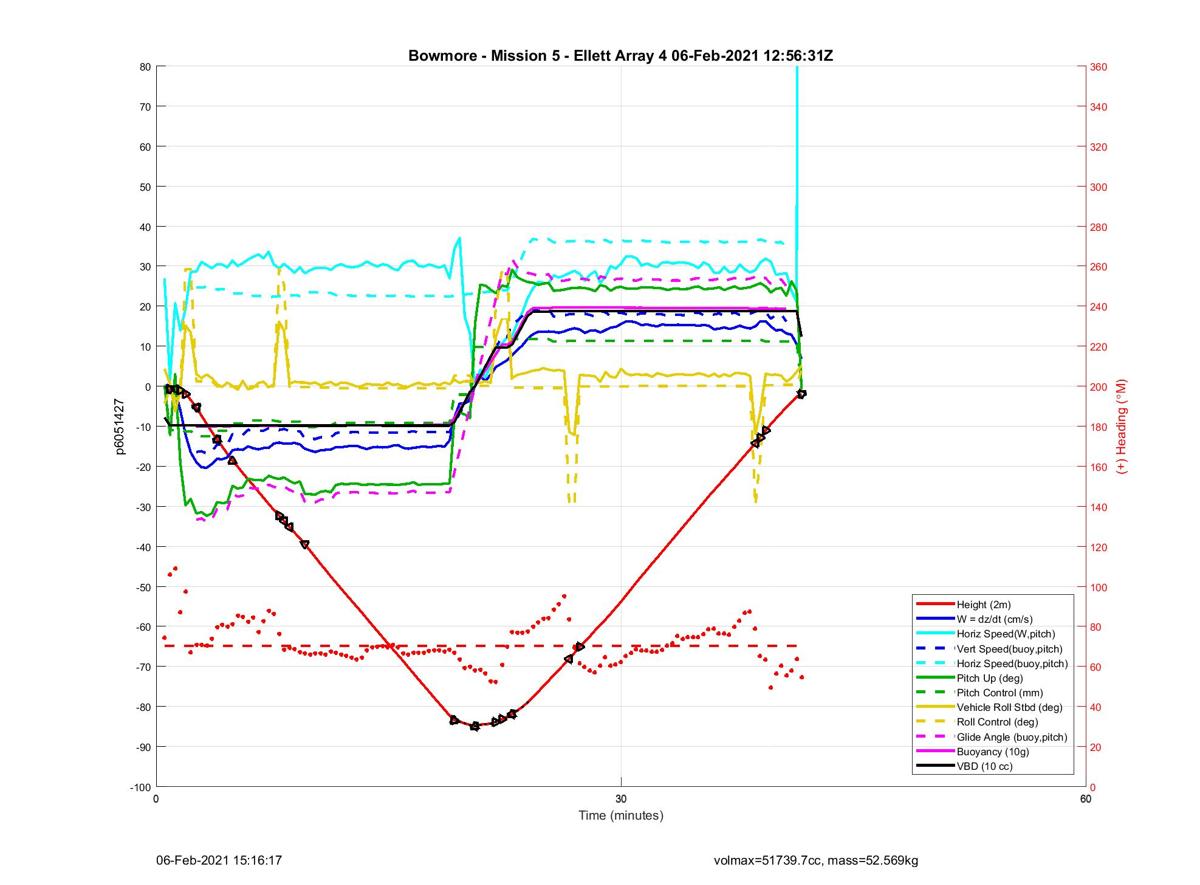
Task: Select the x-axis tick label '60'
Action: point(1085,799)
